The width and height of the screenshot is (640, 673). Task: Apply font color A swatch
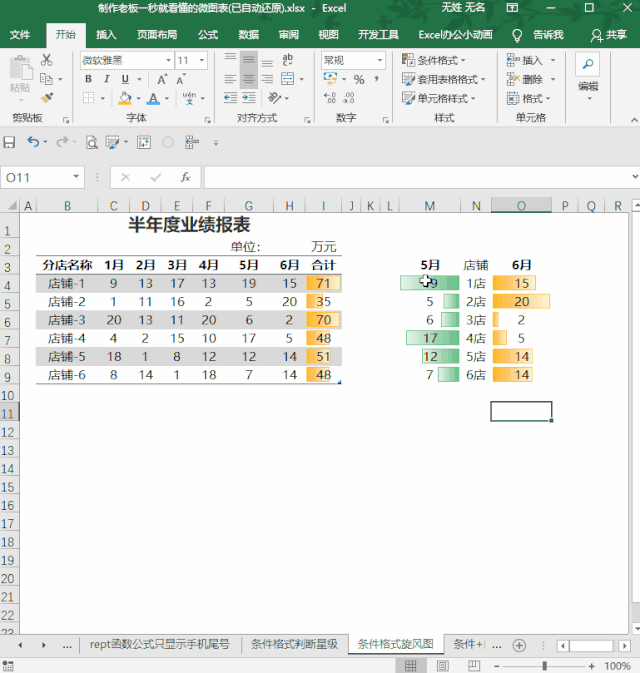click(153, 98)
